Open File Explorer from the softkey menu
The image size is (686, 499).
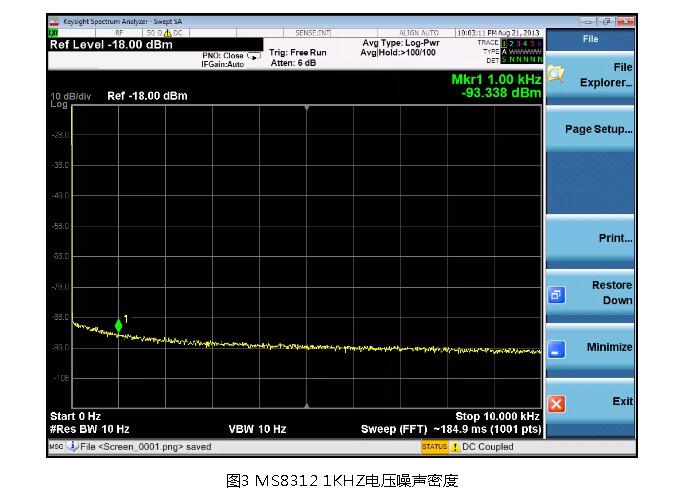click(x=589, y=75)
